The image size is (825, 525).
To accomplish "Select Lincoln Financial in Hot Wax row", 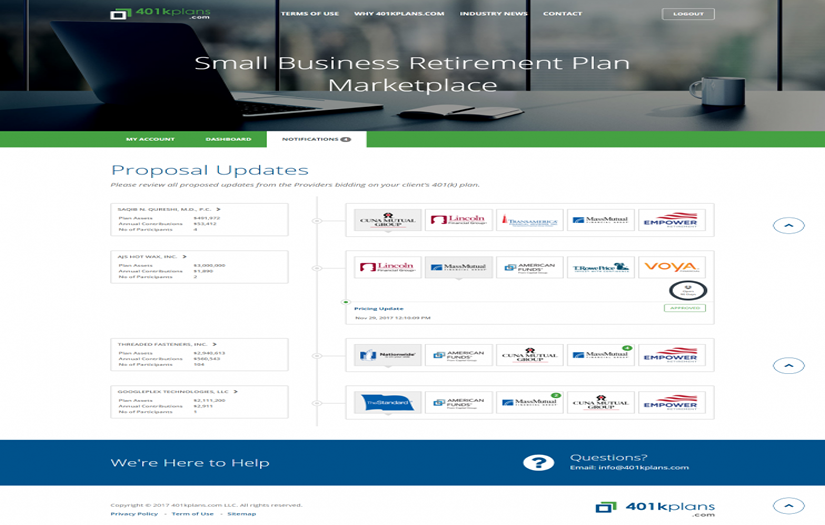I will [388, 267].
